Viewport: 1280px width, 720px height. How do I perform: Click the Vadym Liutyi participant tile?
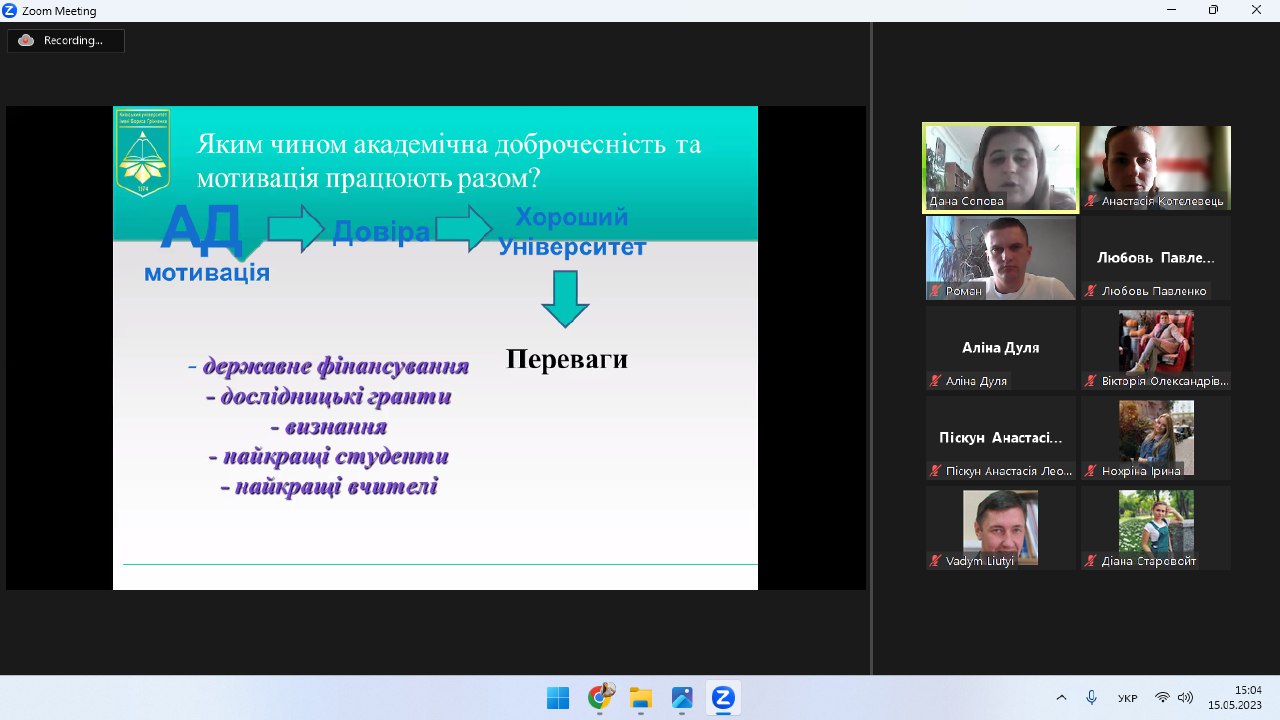(x=1000, y=527)
